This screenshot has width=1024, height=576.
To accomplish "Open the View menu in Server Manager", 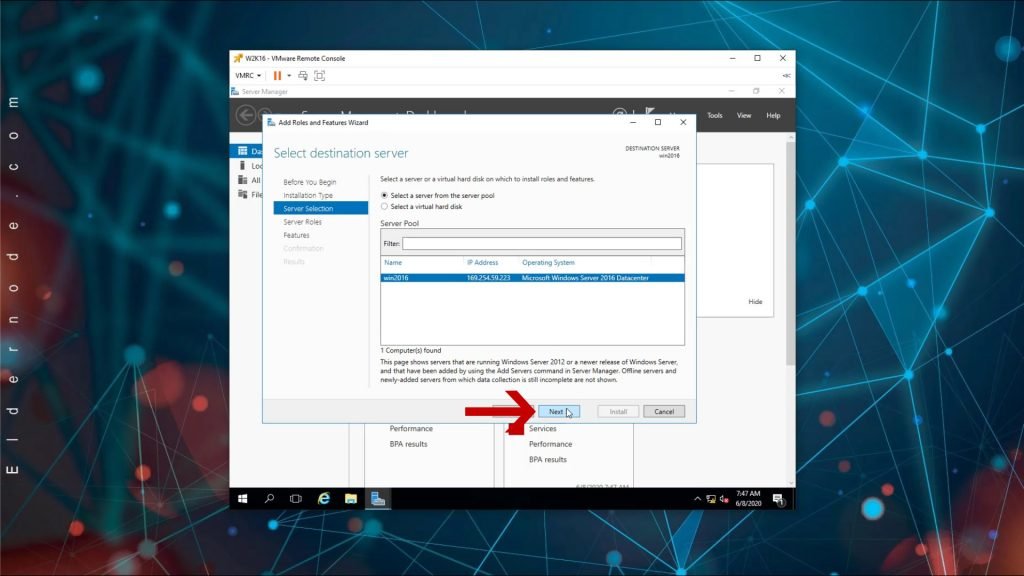I will click(x=743, y=115).
